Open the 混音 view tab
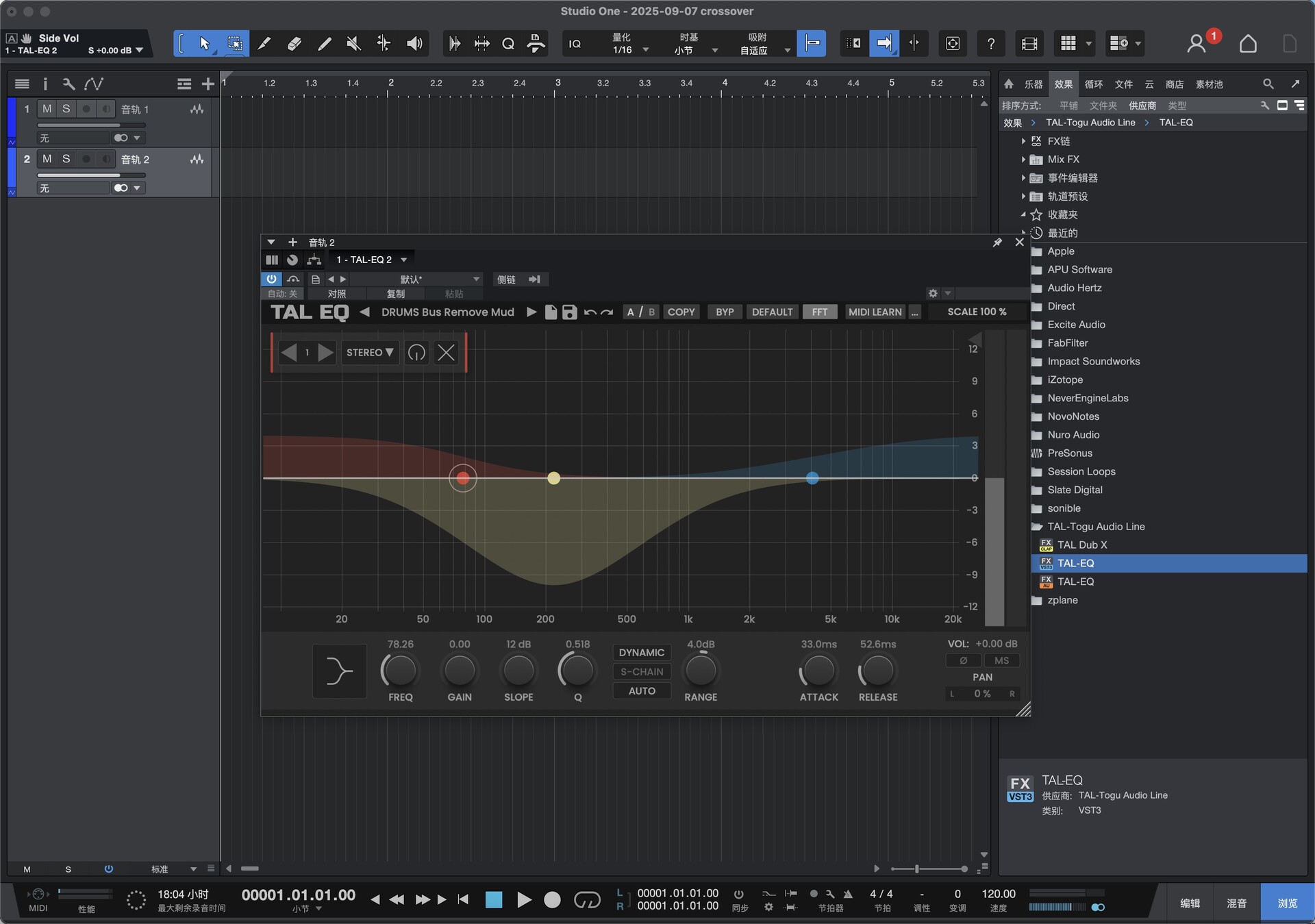The width and height of the screenshot is (1315, 924). 1237,903
